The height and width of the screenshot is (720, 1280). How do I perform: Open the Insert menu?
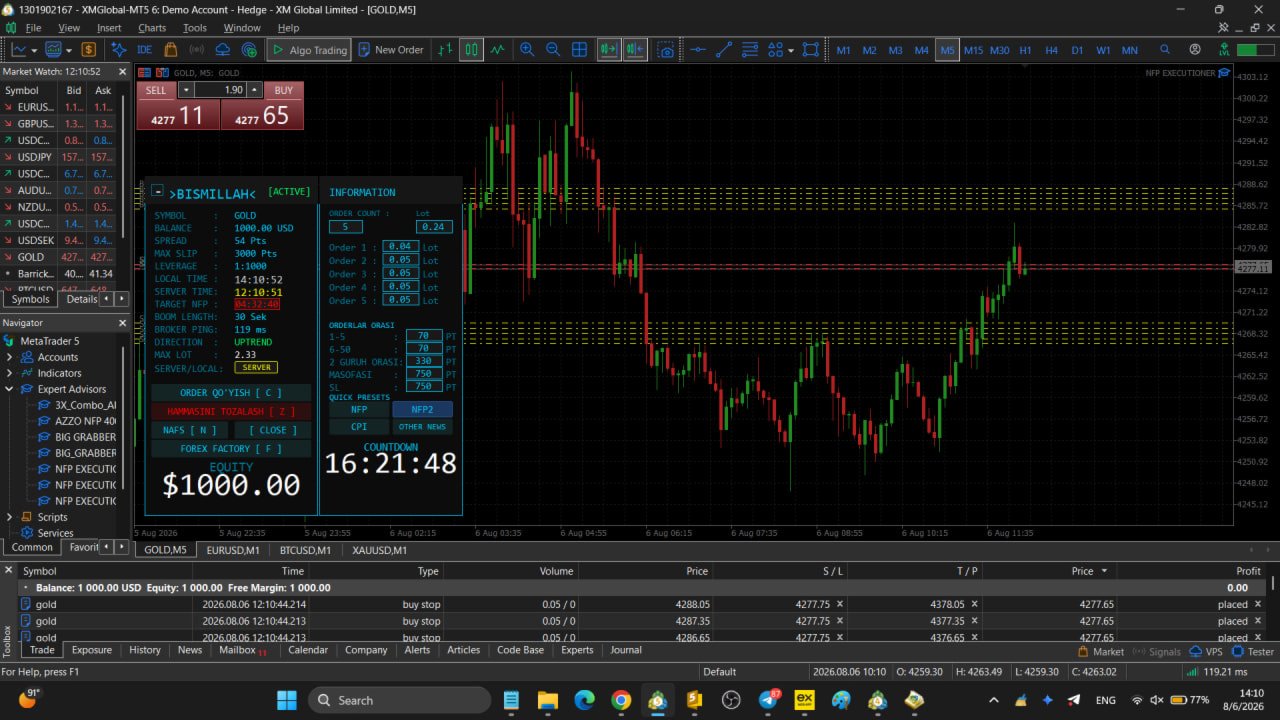pyautogui.click(x=109, y=28)
